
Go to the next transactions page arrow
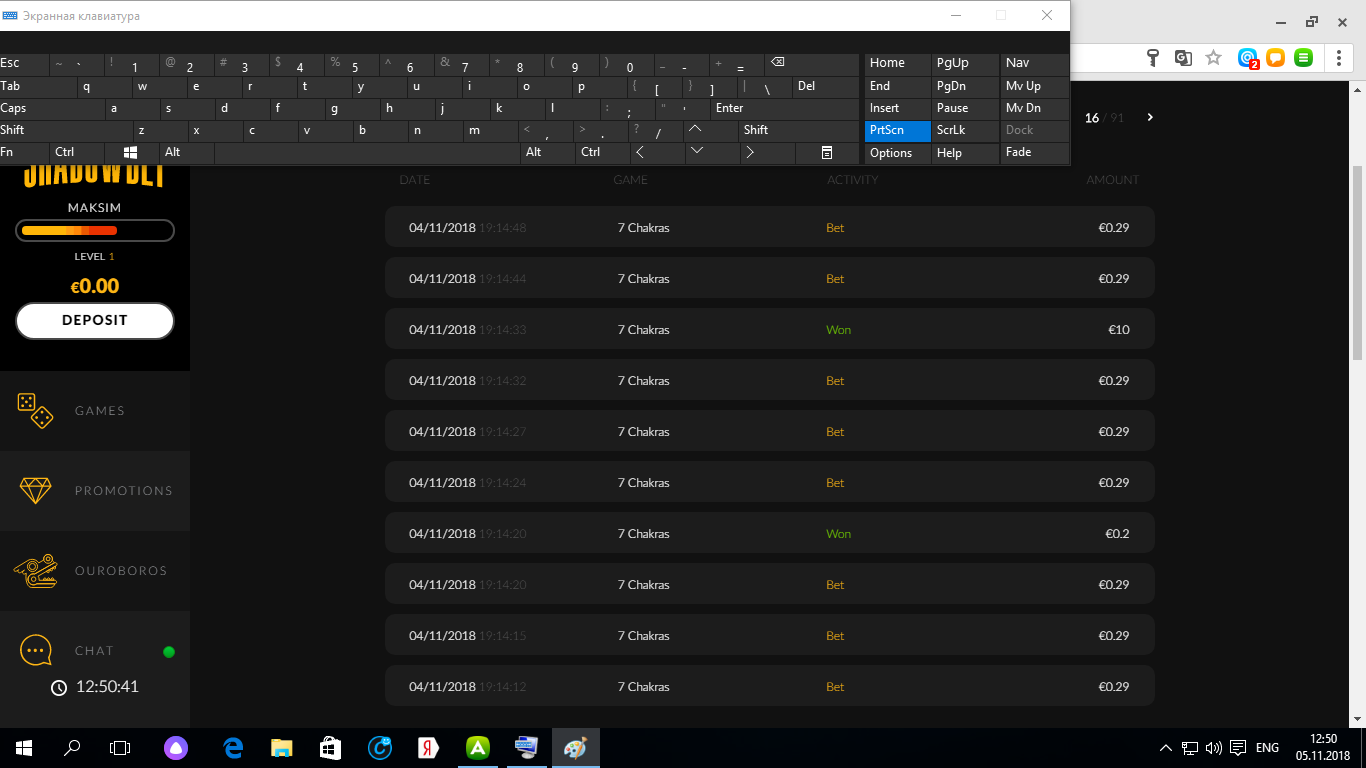click(x=1150, y=118)
